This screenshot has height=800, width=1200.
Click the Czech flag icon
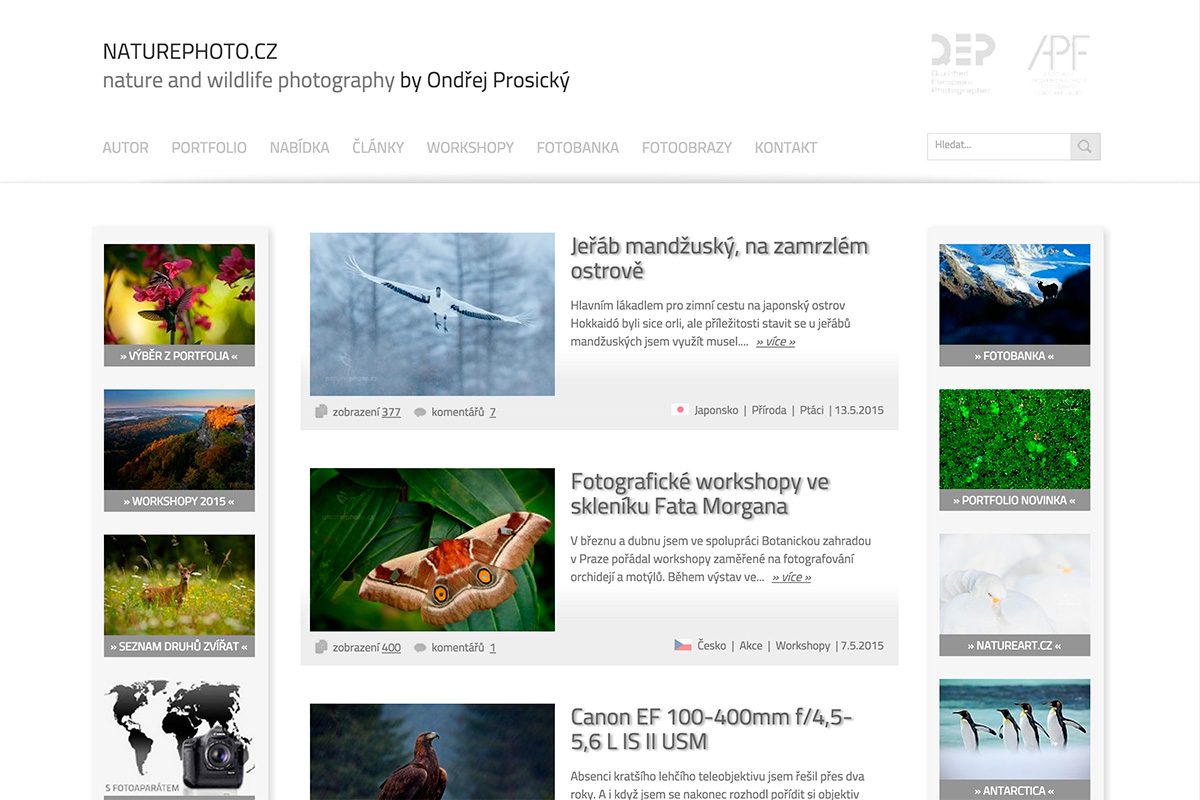[683, 646]
